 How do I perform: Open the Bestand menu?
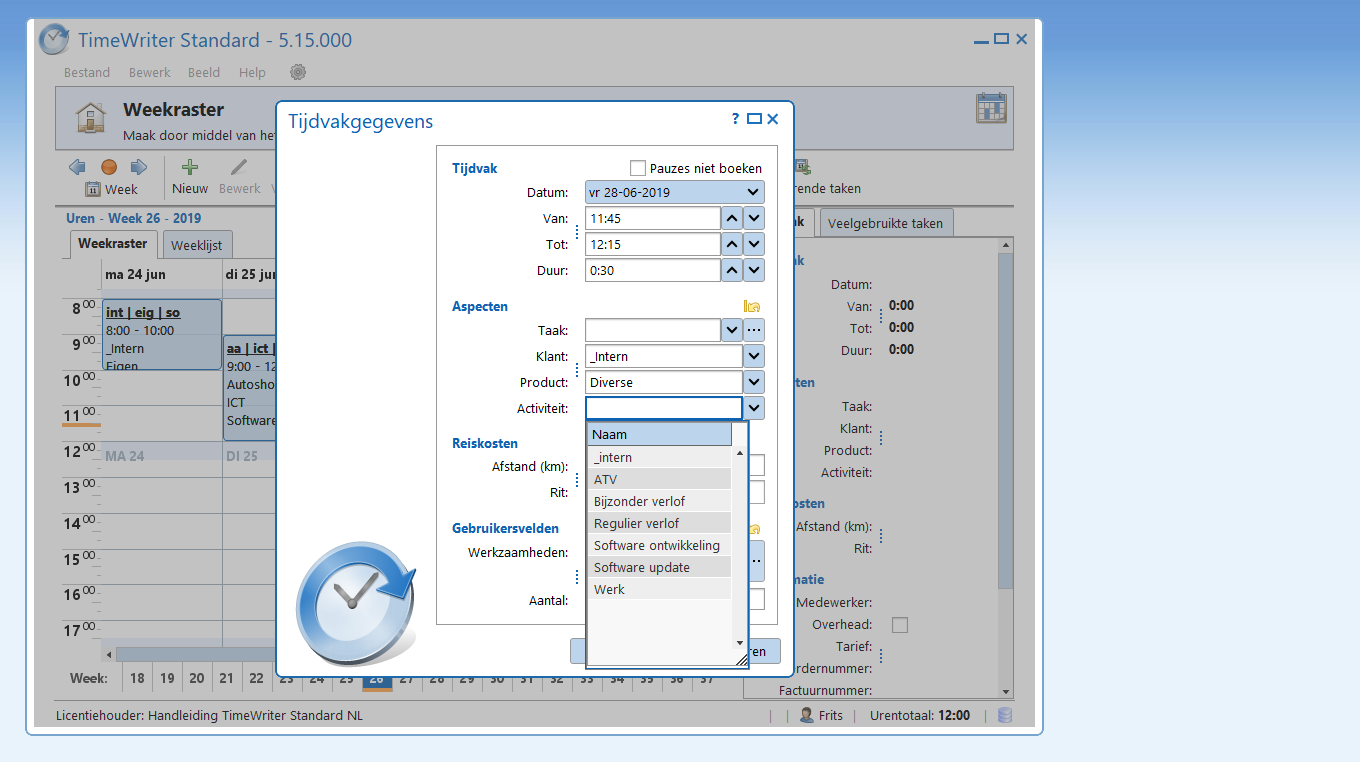(87, 72)
